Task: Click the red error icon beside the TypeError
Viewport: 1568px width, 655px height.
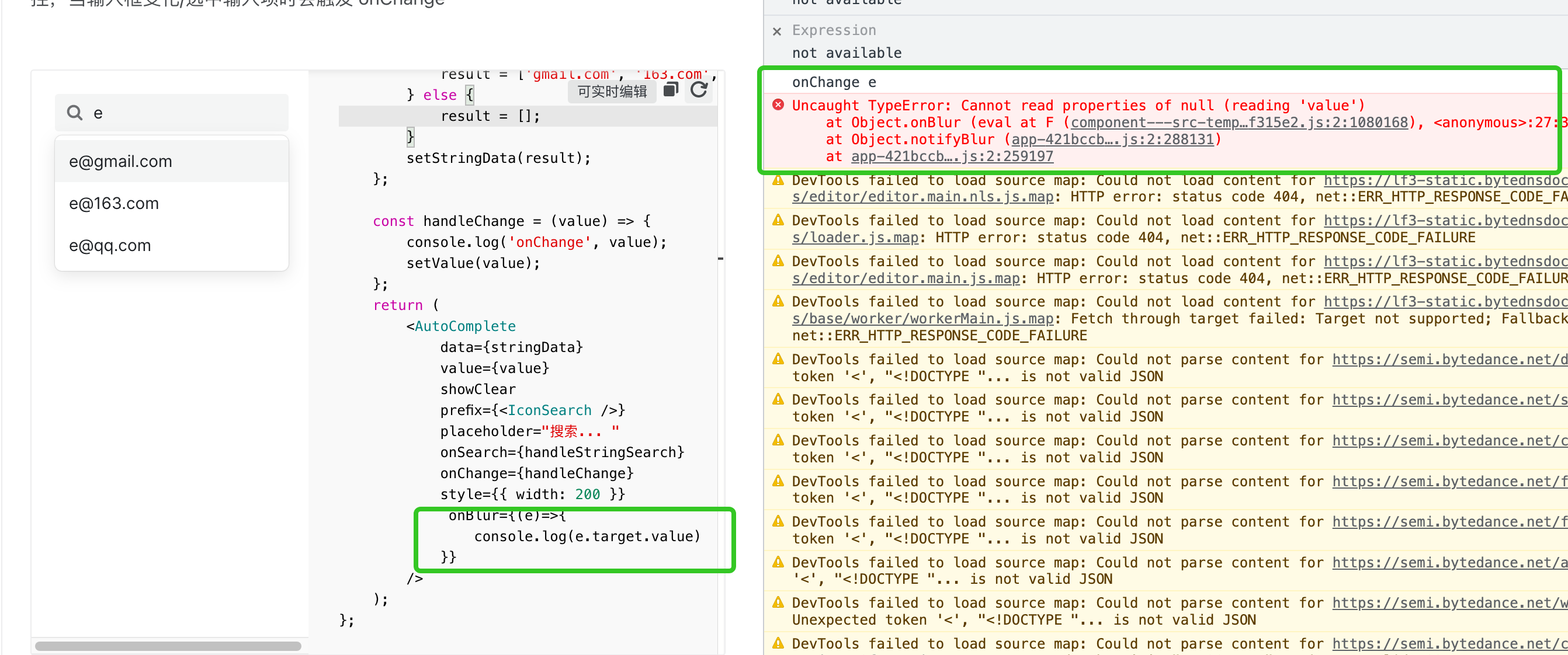Action: (x=778, y=104)
